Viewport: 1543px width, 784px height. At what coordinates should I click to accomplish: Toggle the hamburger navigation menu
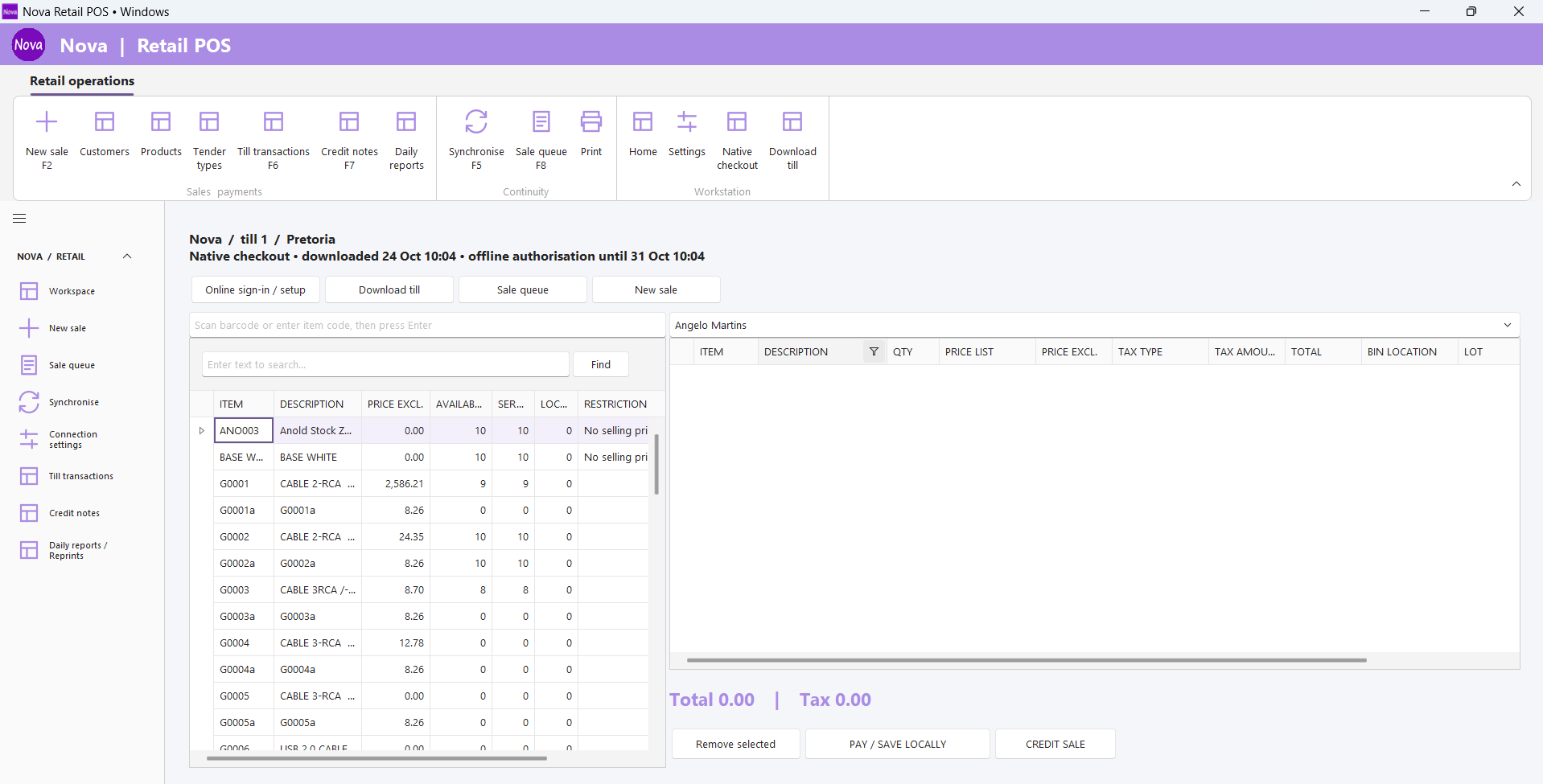click(20, 218)
